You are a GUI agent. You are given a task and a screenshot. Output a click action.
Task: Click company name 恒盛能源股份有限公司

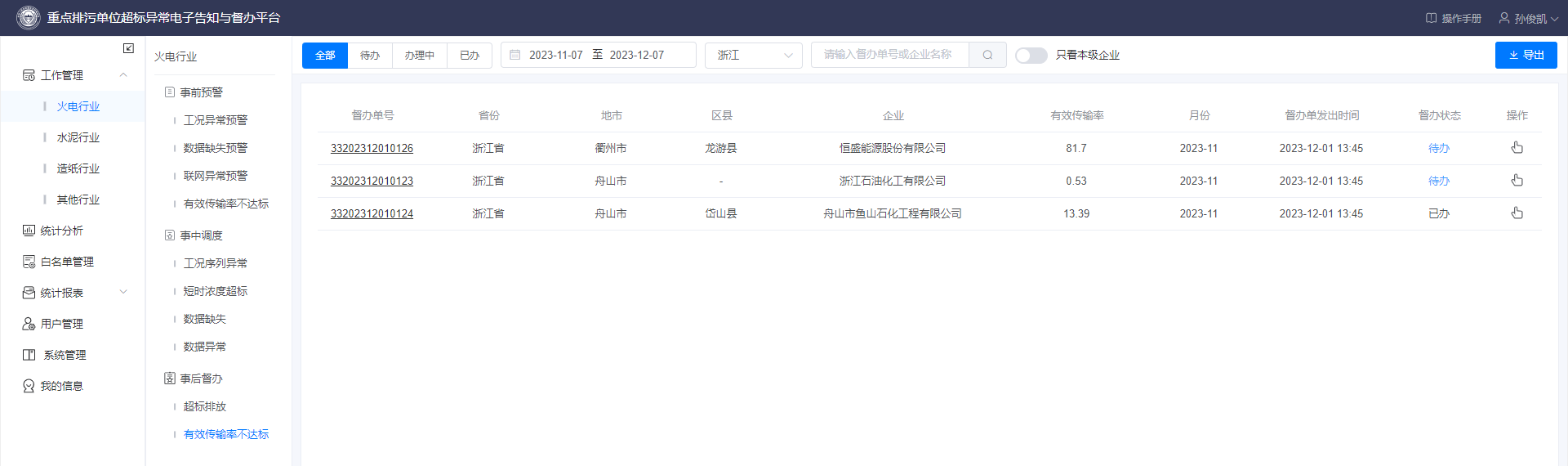[x=893, y=148]
